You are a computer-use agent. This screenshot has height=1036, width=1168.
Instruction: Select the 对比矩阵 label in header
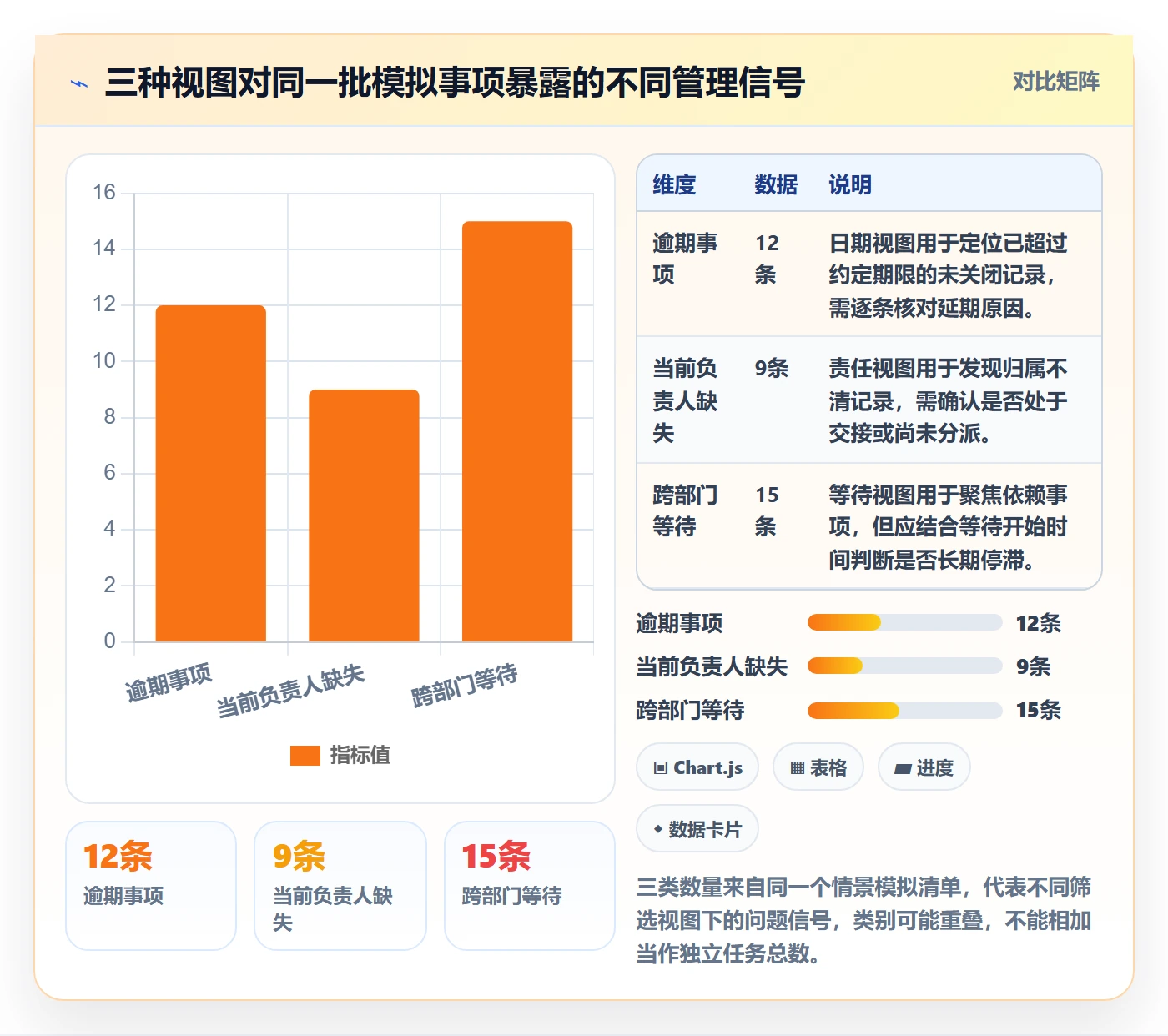(x=1056, y=82)
